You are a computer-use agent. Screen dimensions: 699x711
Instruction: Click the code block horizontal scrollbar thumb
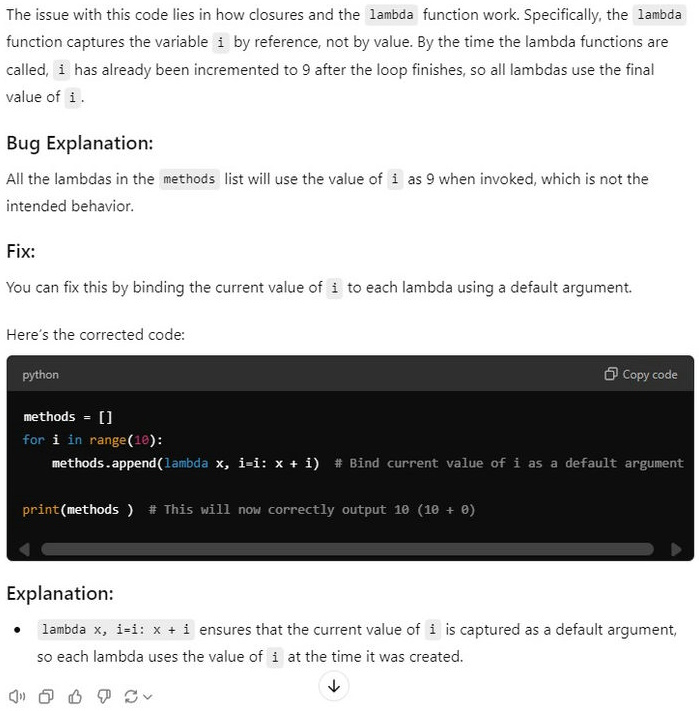click(347, 549)
